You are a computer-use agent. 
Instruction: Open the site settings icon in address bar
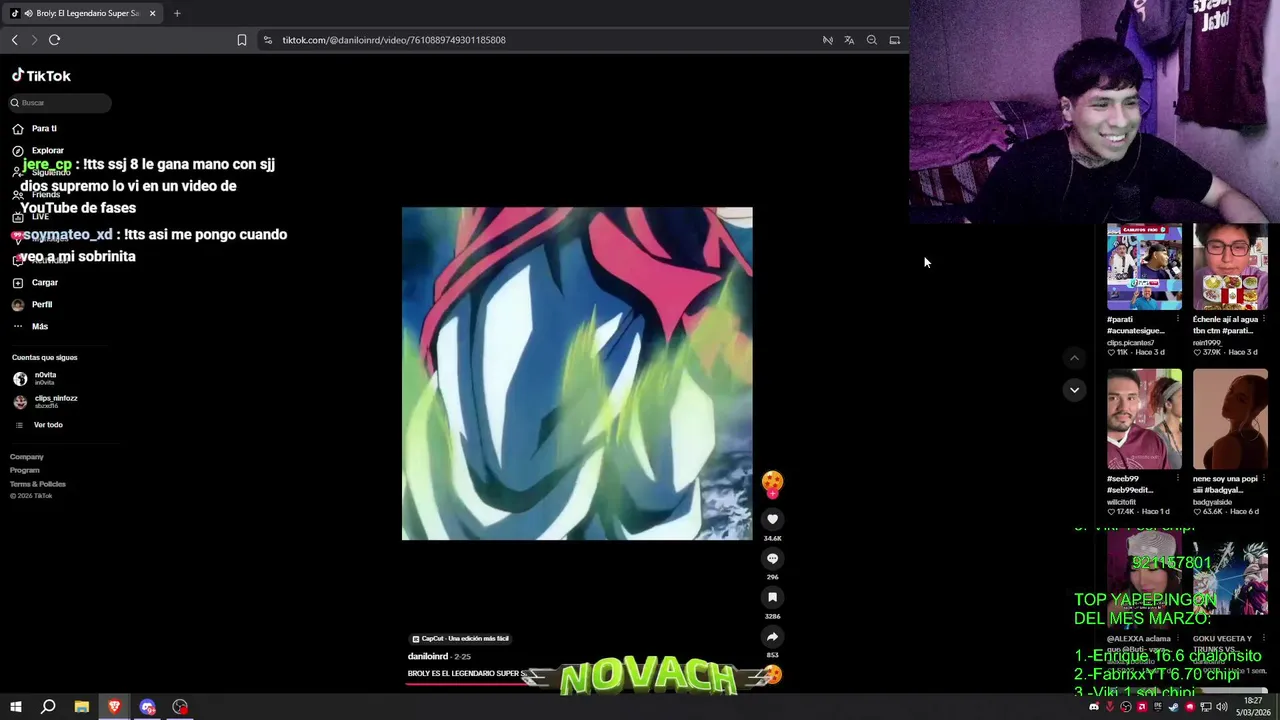(x=267, y=40)
